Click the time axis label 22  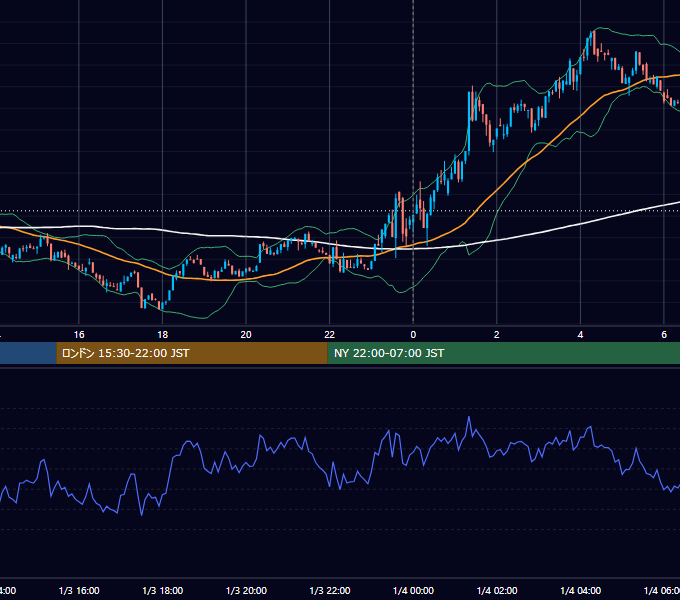(330, 335)
